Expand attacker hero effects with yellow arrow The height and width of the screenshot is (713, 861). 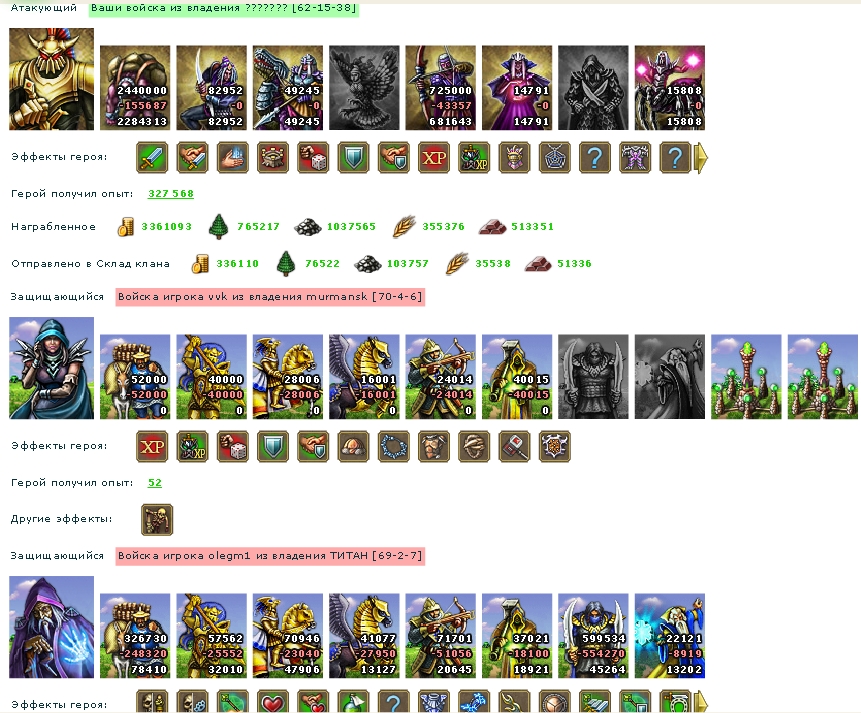click(x=701, y=158)
